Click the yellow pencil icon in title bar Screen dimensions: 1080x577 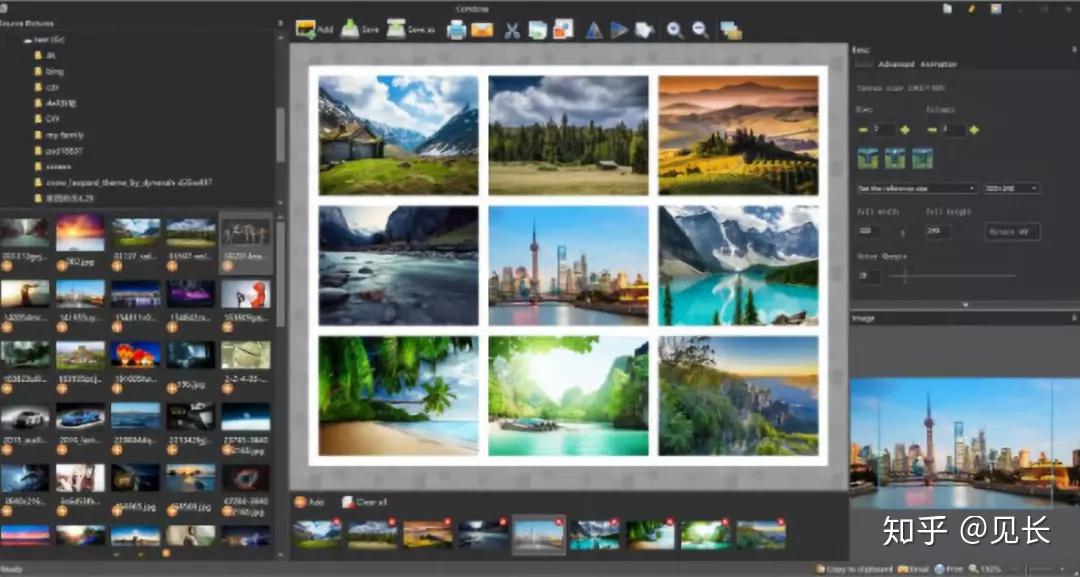point(972,8)
